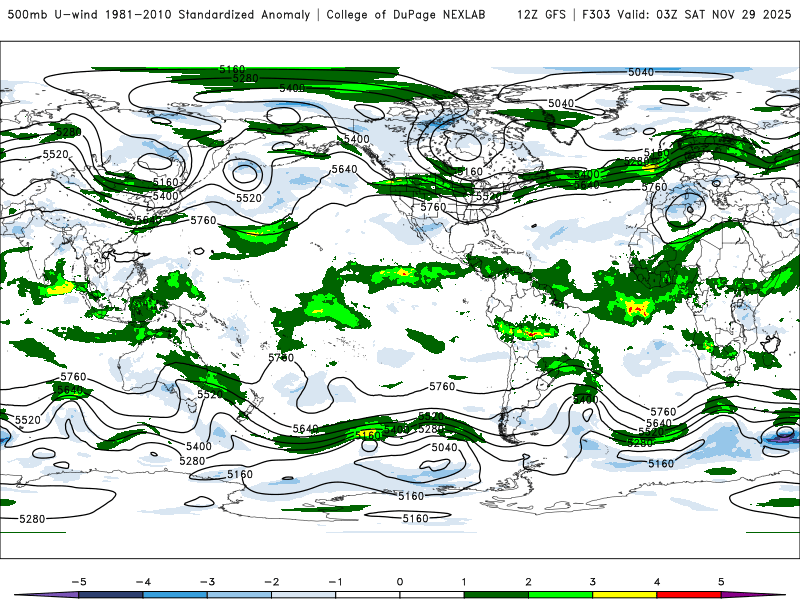The height and width of the screenshot is (600, 800).
Task: Click the yellow 3-to-4 color bar segment
Action: point(624,595)
